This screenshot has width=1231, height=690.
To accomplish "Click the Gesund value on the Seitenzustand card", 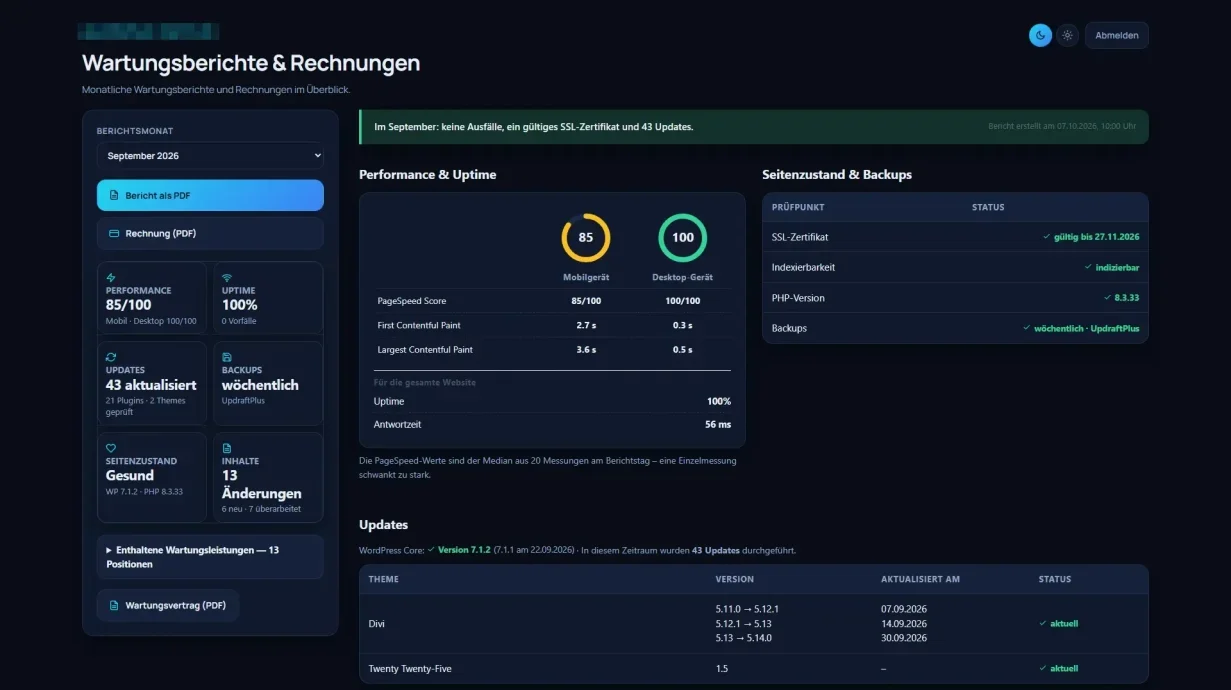I will coord(130,476).
